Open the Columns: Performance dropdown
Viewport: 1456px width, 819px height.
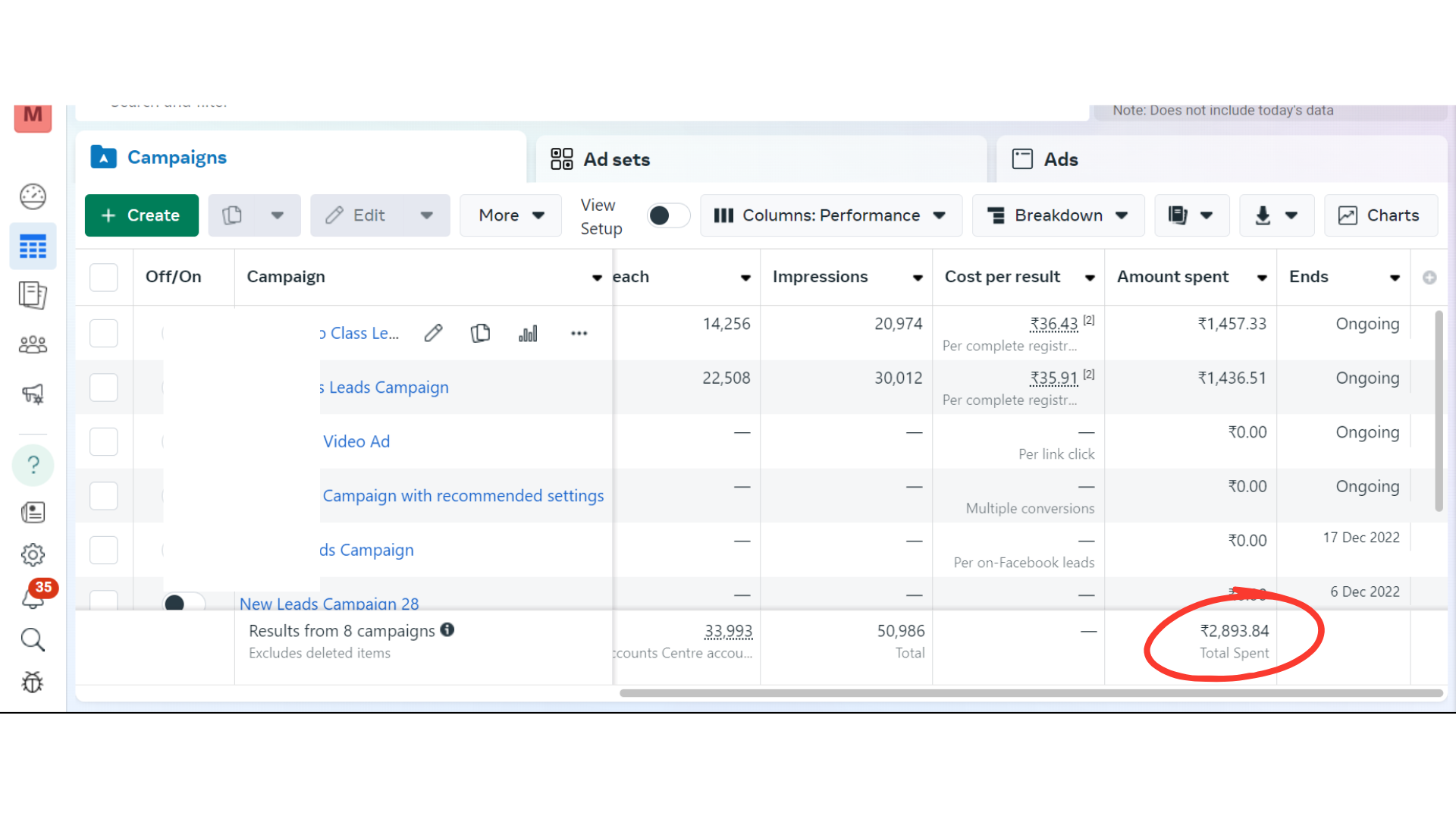point(830,215)
